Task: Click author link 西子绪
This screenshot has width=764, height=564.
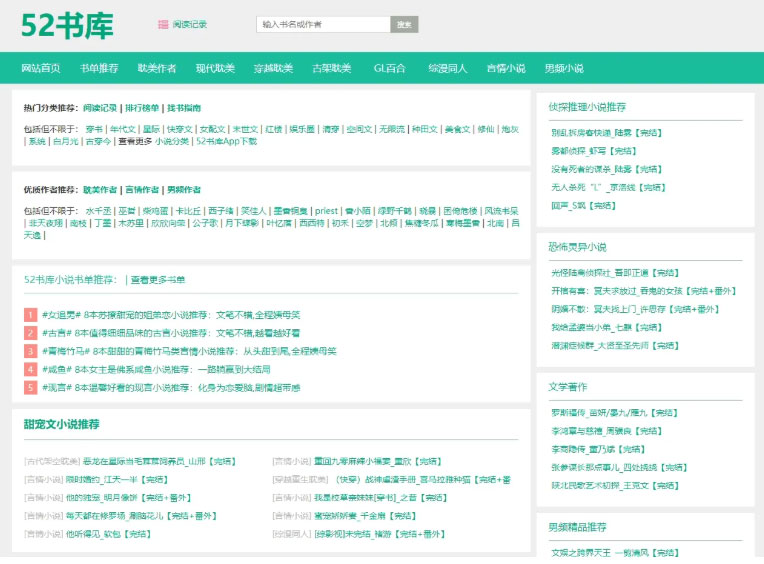Action: [221, 211]
